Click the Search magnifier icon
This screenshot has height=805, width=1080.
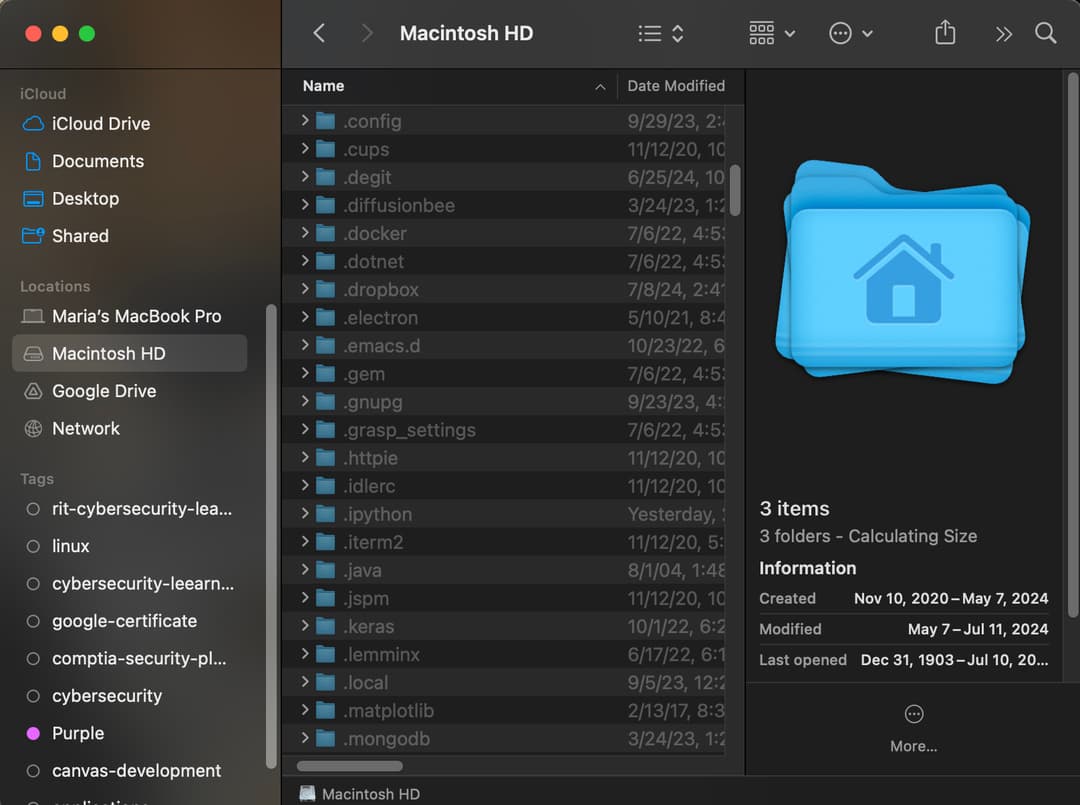click(1046, 33)
